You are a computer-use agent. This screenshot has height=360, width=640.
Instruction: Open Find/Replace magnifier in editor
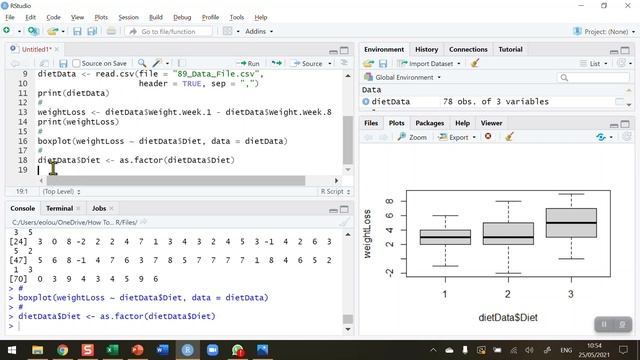click(x=142, y=63)
